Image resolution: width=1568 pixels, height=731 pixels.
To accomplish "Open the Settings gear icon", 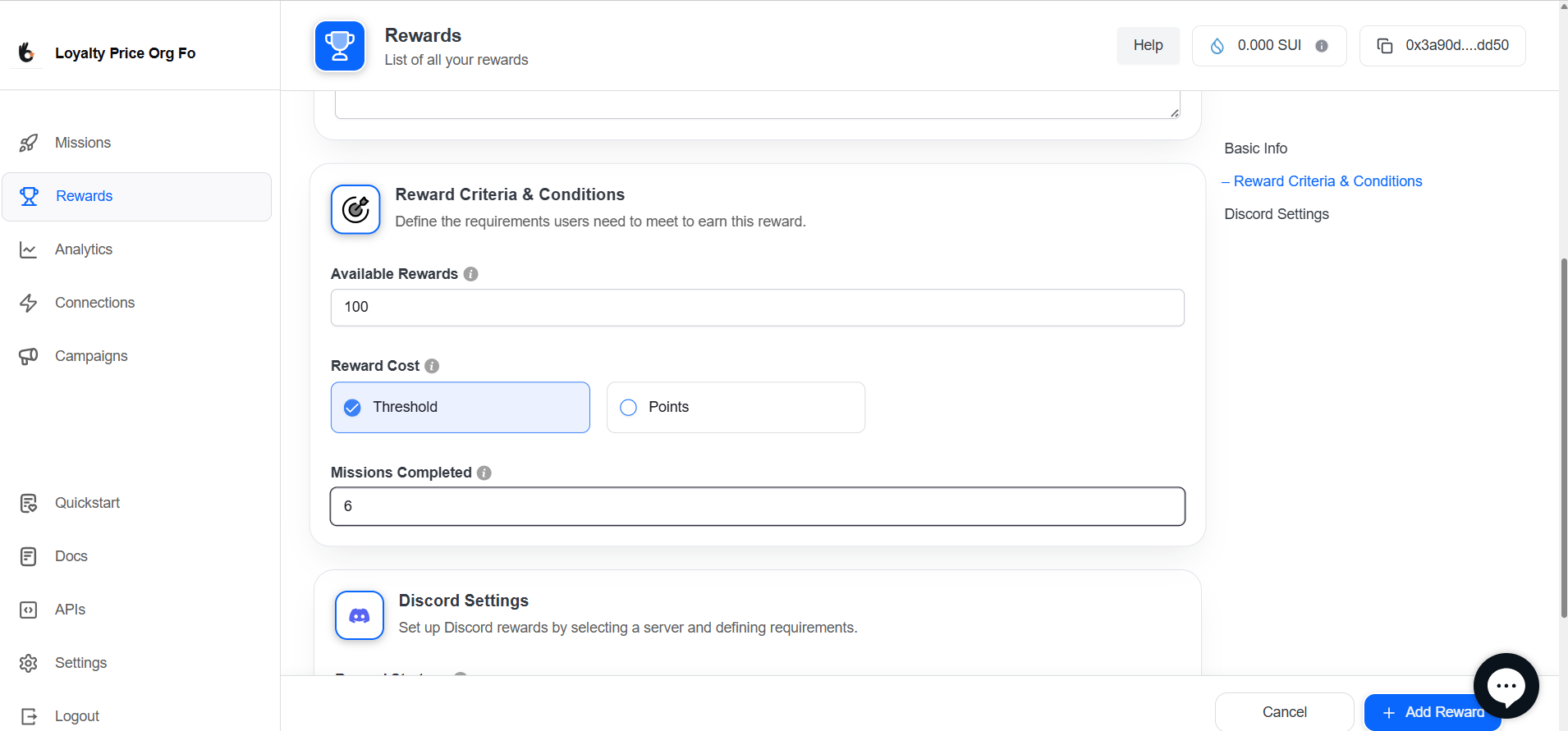I will [x=29, y=663].
